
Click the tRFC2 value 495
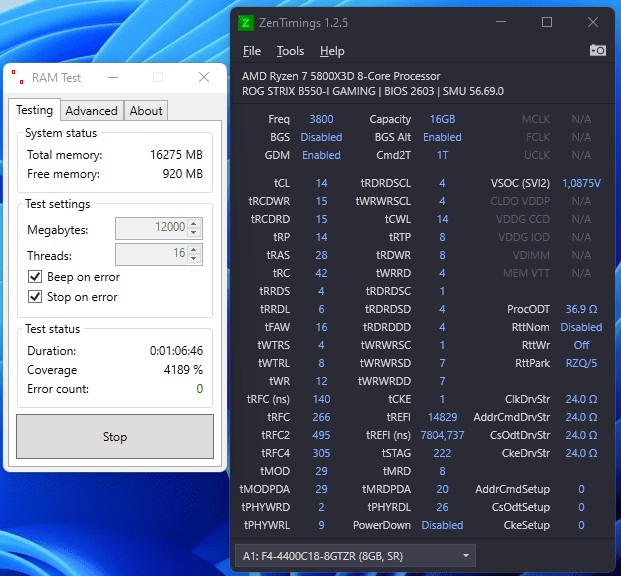(x=321, y=435)
